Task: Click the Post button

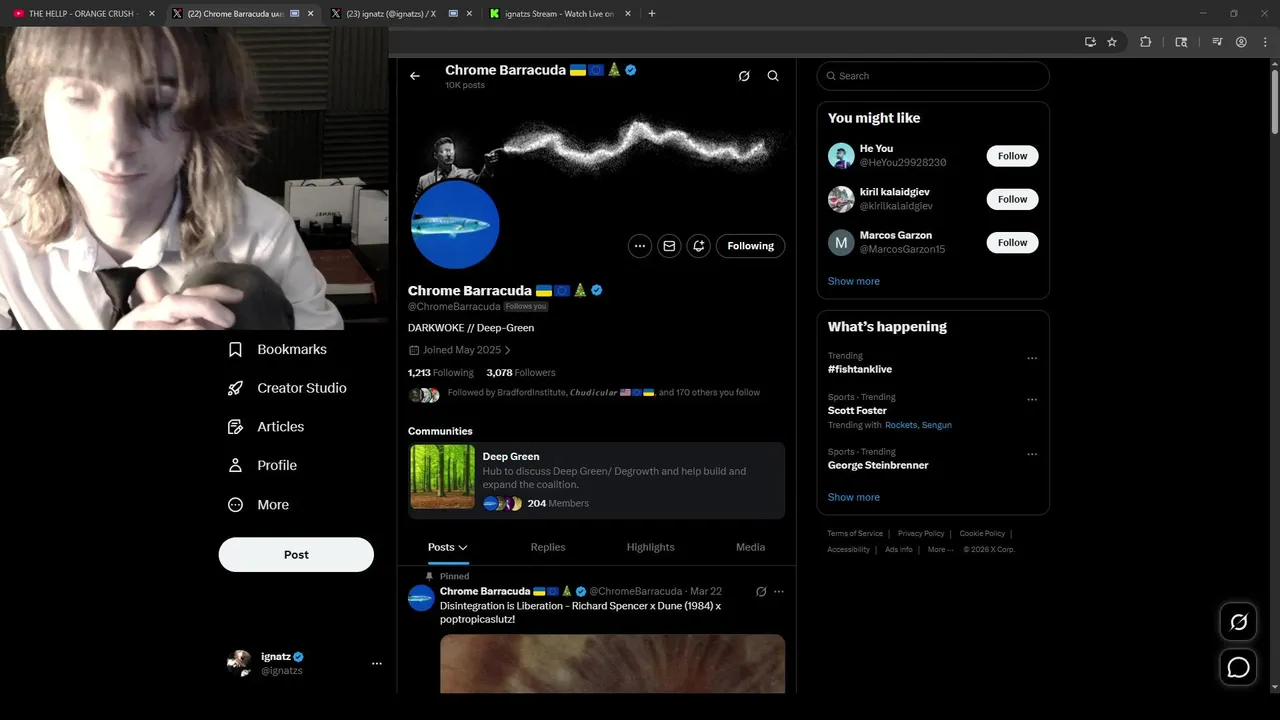Action: click(296, 555)
